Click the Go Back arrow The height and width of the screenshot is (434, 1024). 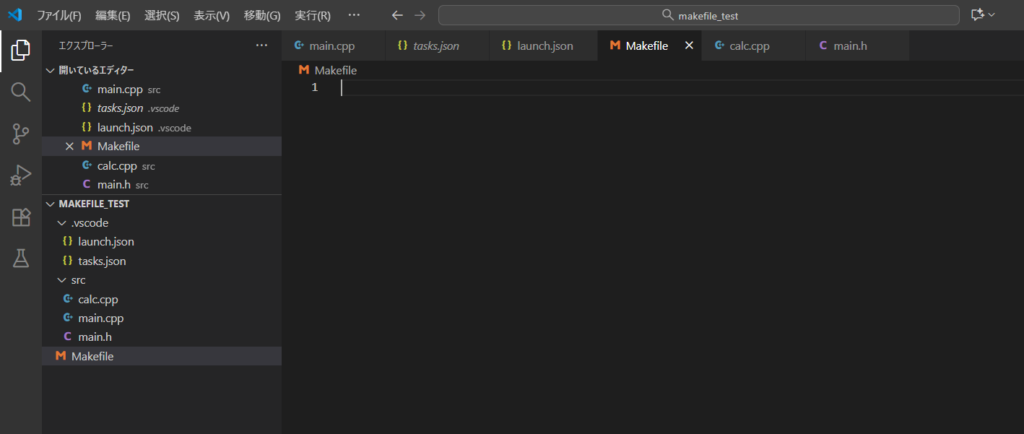point(397,16)
